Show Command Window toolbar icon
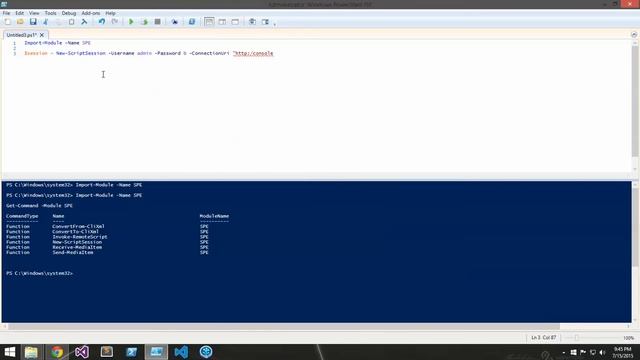 click(x=252, y=22)
